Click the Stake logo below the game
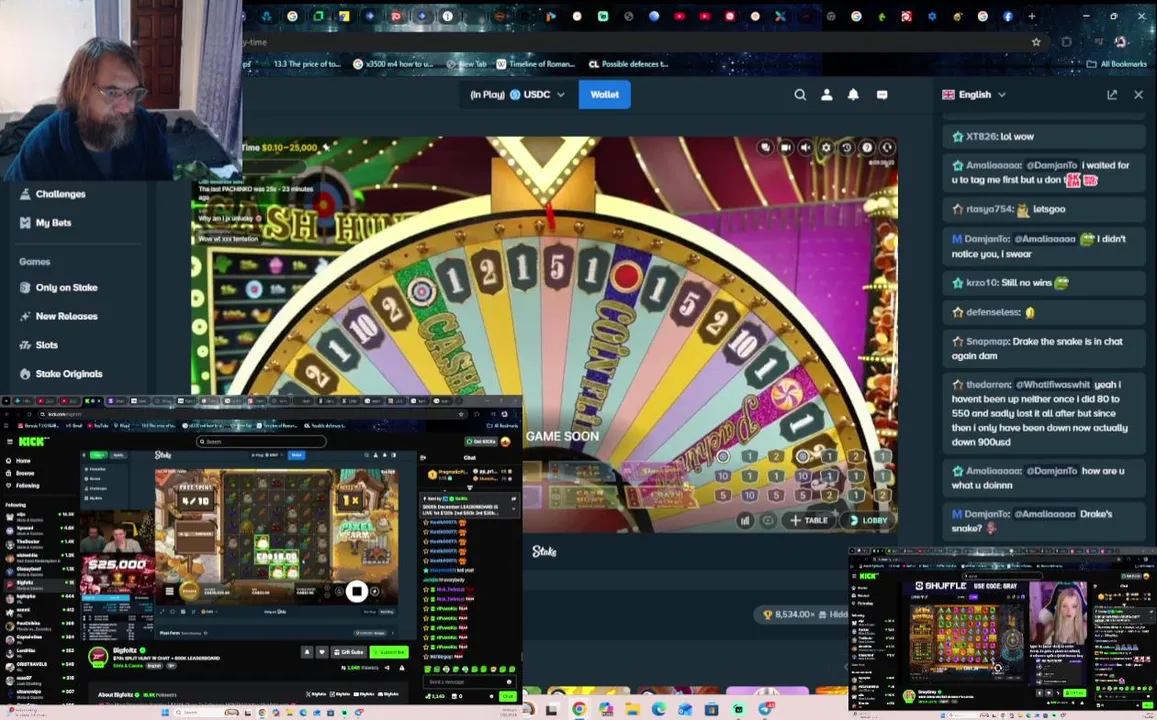 (545, 551)
